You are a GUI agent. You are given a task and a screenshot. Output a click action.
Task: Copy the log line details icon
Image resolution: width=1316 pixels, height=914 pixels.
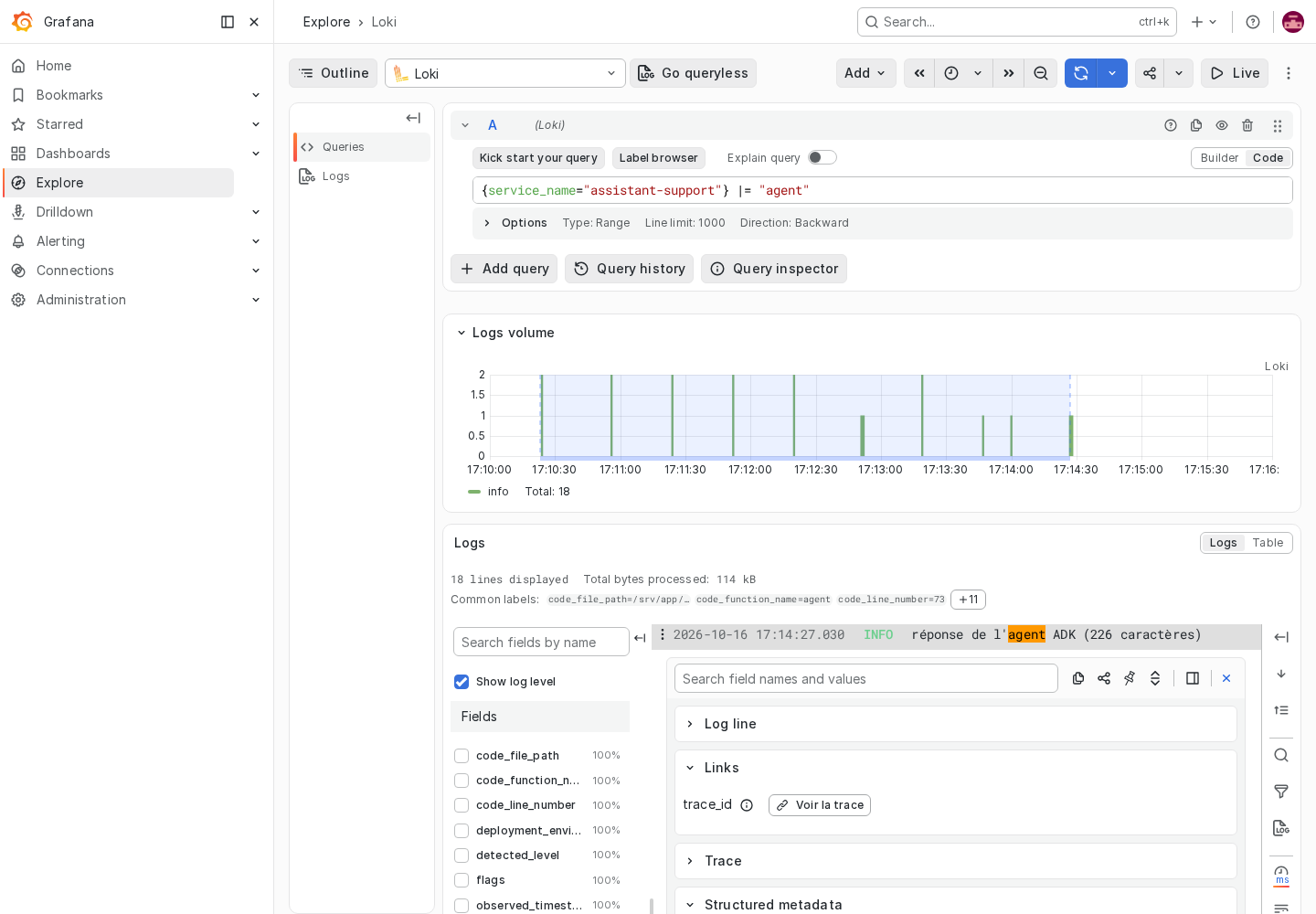pos(1078,678)
